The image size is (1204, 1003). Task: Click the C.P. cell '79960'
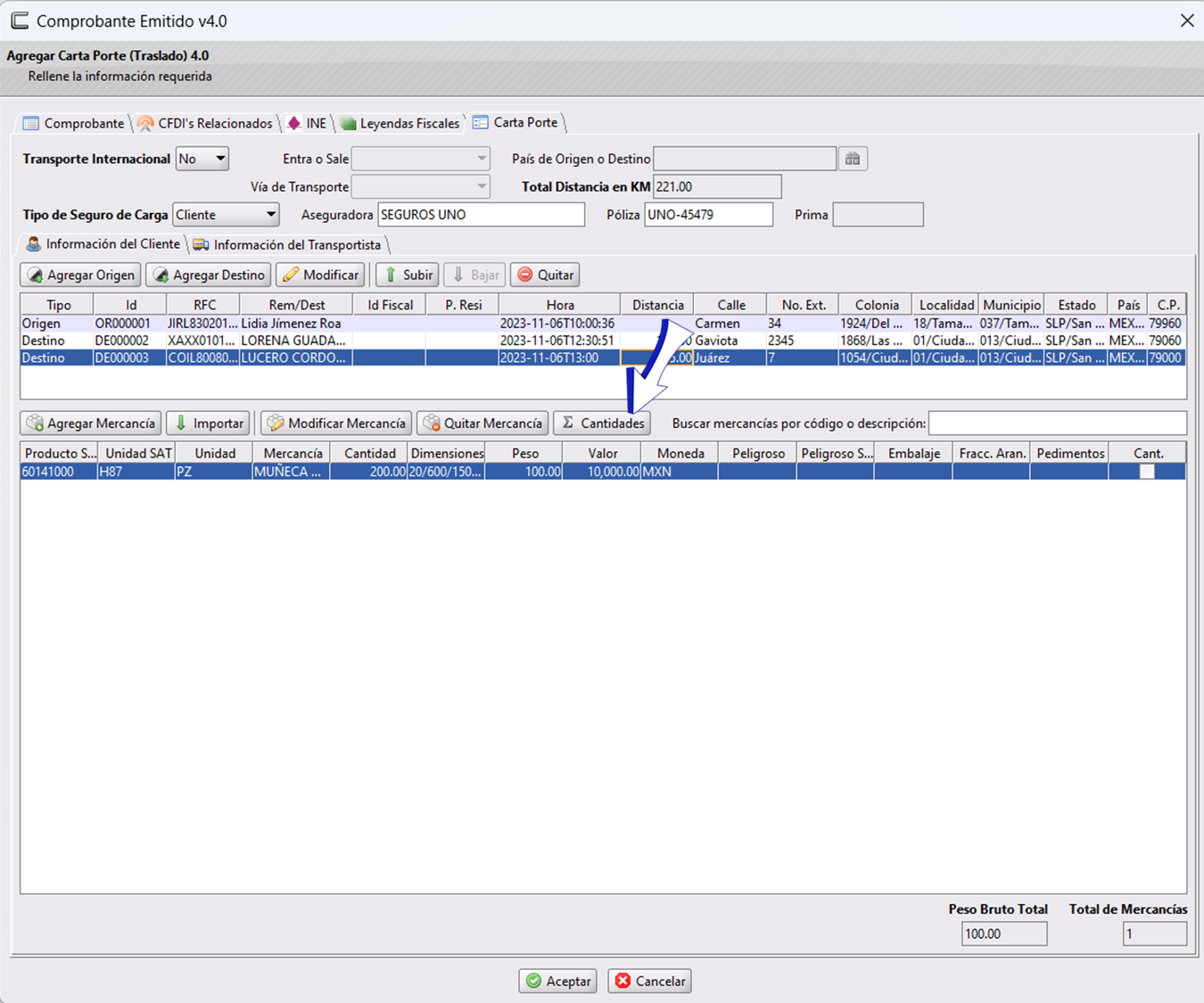pos(1166,324)
